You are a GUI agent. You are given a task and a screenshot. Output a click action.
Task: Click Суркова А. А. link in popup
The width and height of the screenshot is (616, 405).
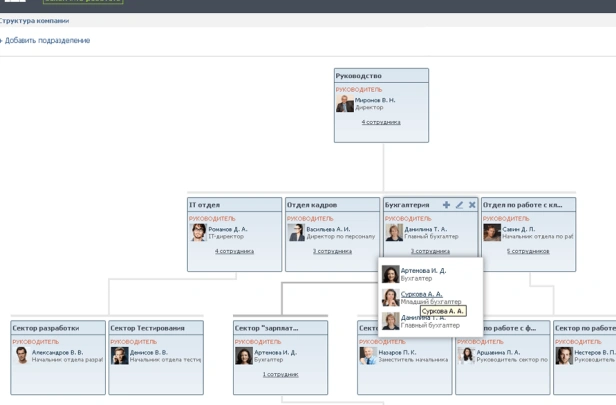422,294
